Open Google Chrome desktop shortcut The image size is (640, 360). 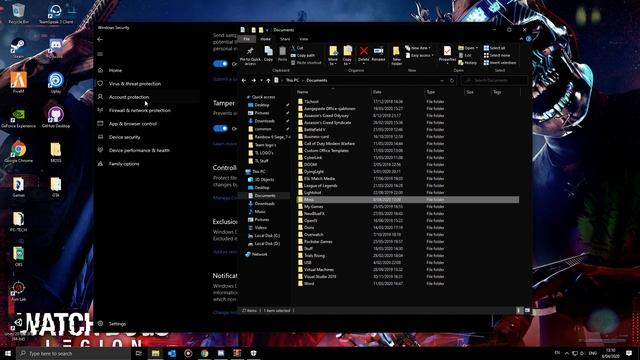coord(18,152)
